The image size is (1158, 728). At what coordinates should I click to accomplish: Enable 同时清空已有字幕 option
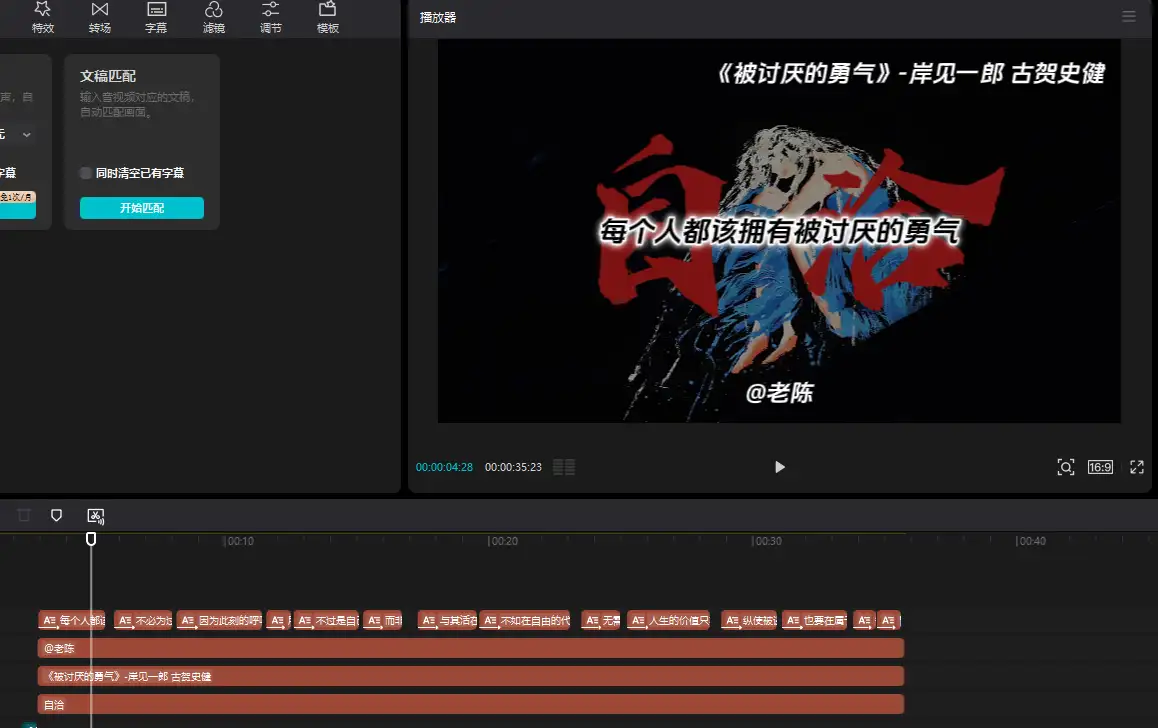click(x=87, y=173)
